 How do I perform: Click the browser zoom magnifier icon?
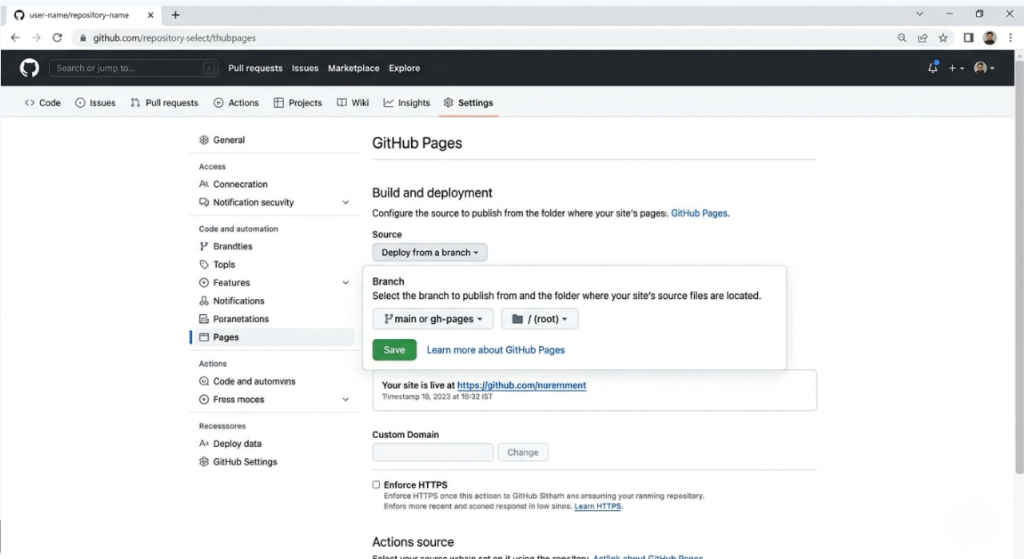pos(902,38)
